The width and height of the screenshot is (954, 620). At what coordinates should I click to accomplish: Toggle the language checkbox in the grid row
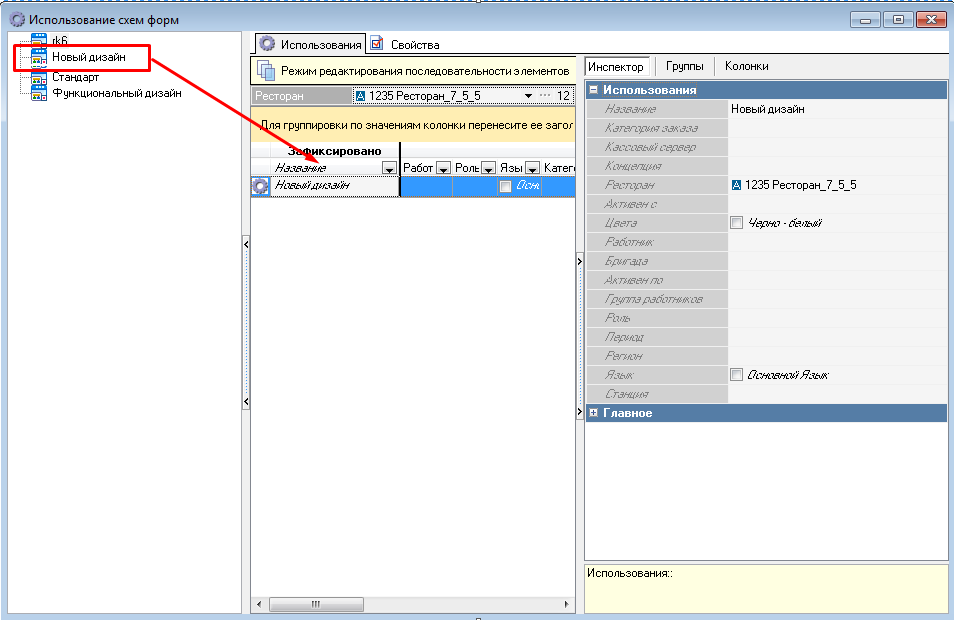(505, 186)
